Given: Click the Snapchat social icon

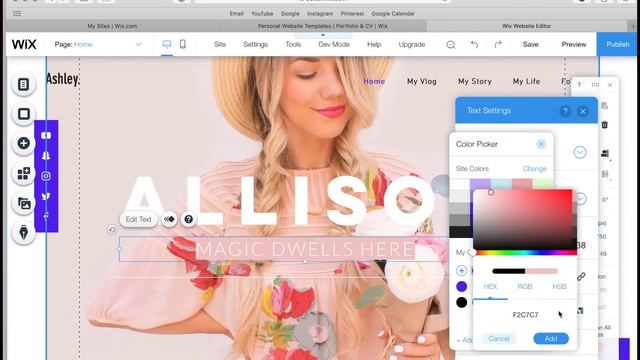Looking at the screenshot, I should [x=46, y=156].
